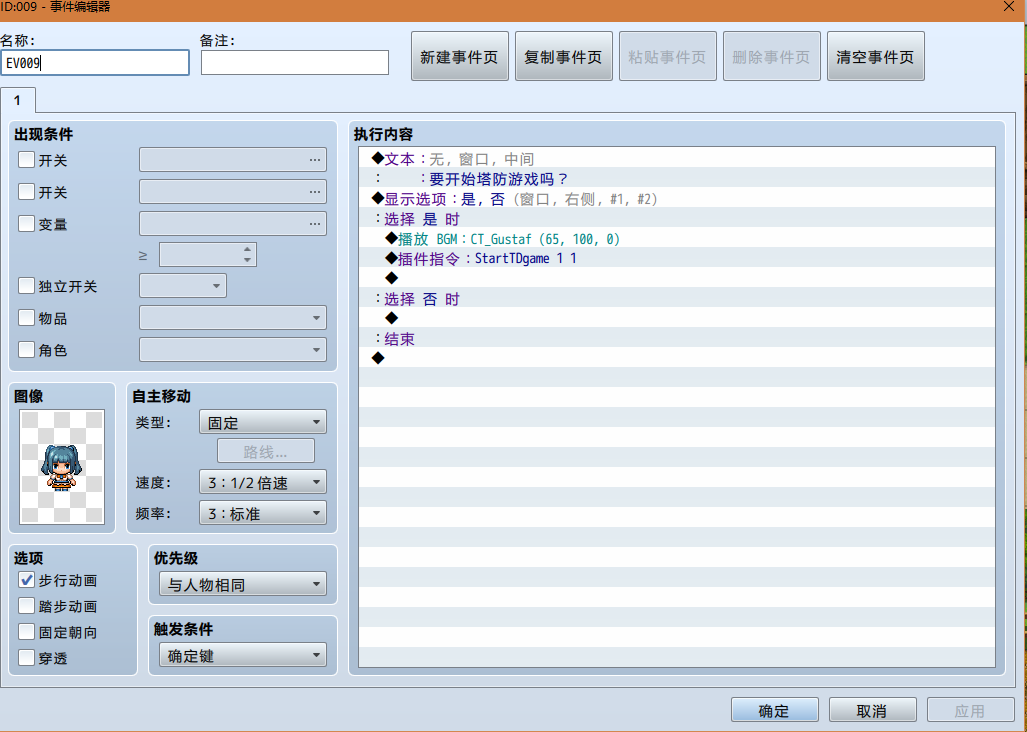The image size is (1027, 732).
Task: Open selector for first 开关 condition
Action: pyautogui.click(x=315, y=160)
